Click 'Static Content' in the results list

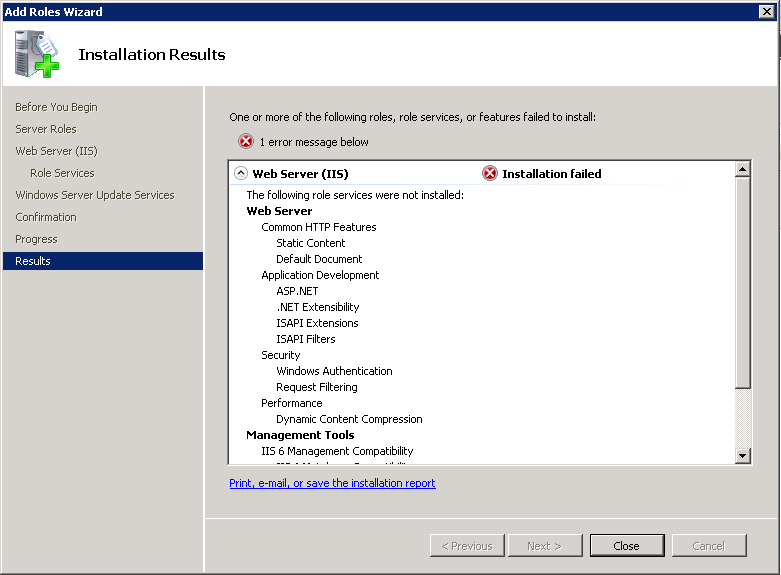point(310,243)
